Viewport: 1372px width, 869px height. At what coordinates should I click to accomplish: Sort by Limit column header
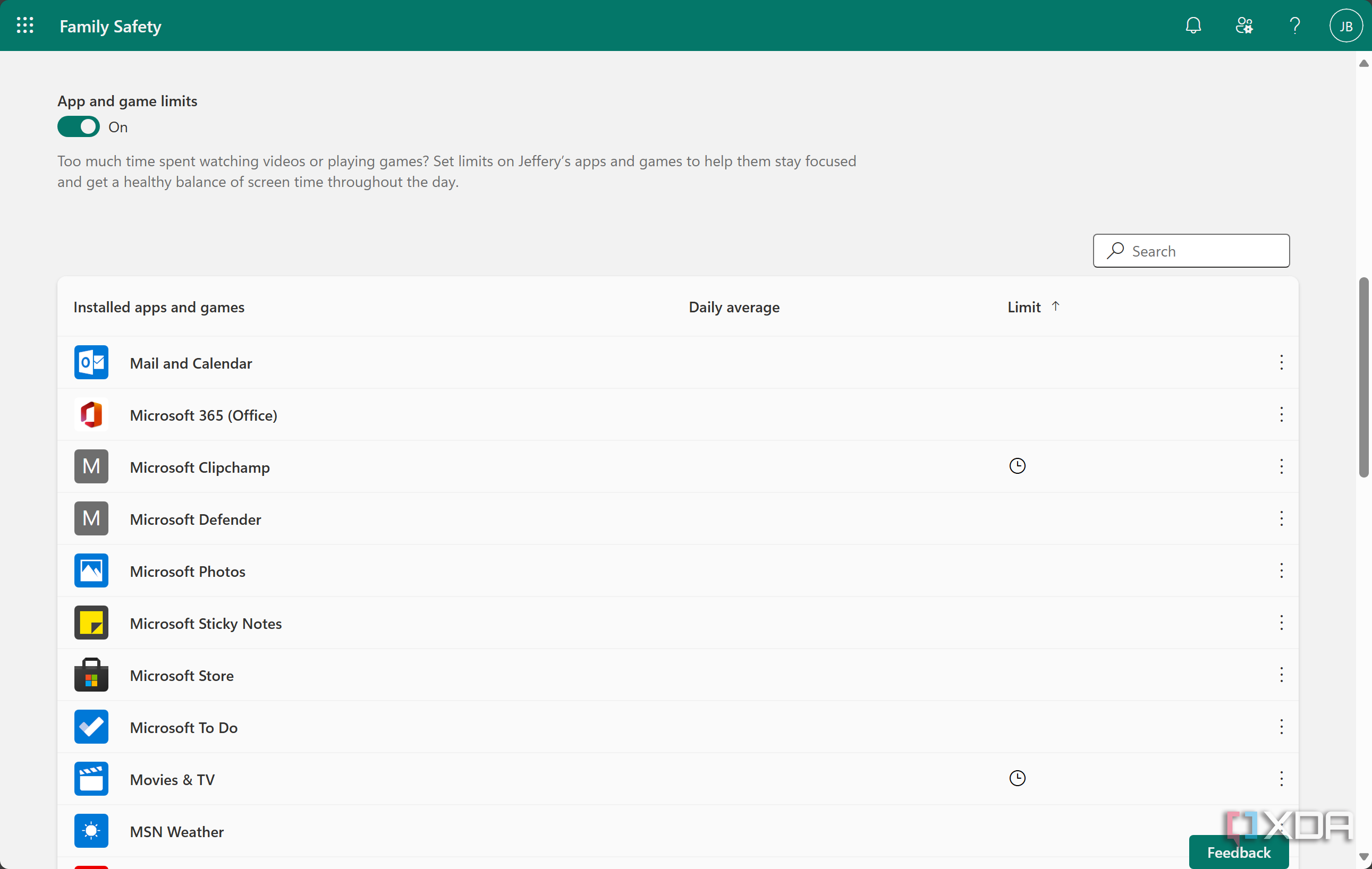(1024, 307)
